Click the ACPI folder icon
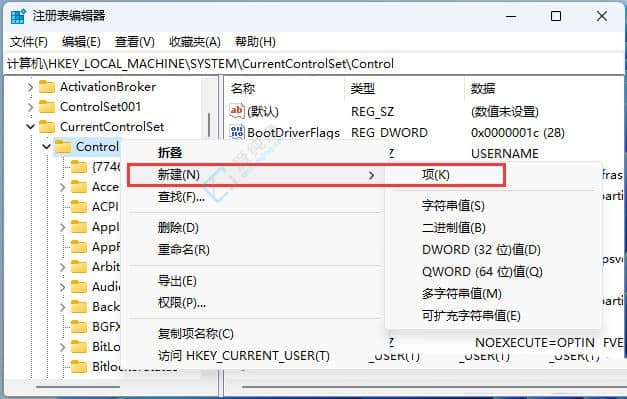 click(79, 207)
